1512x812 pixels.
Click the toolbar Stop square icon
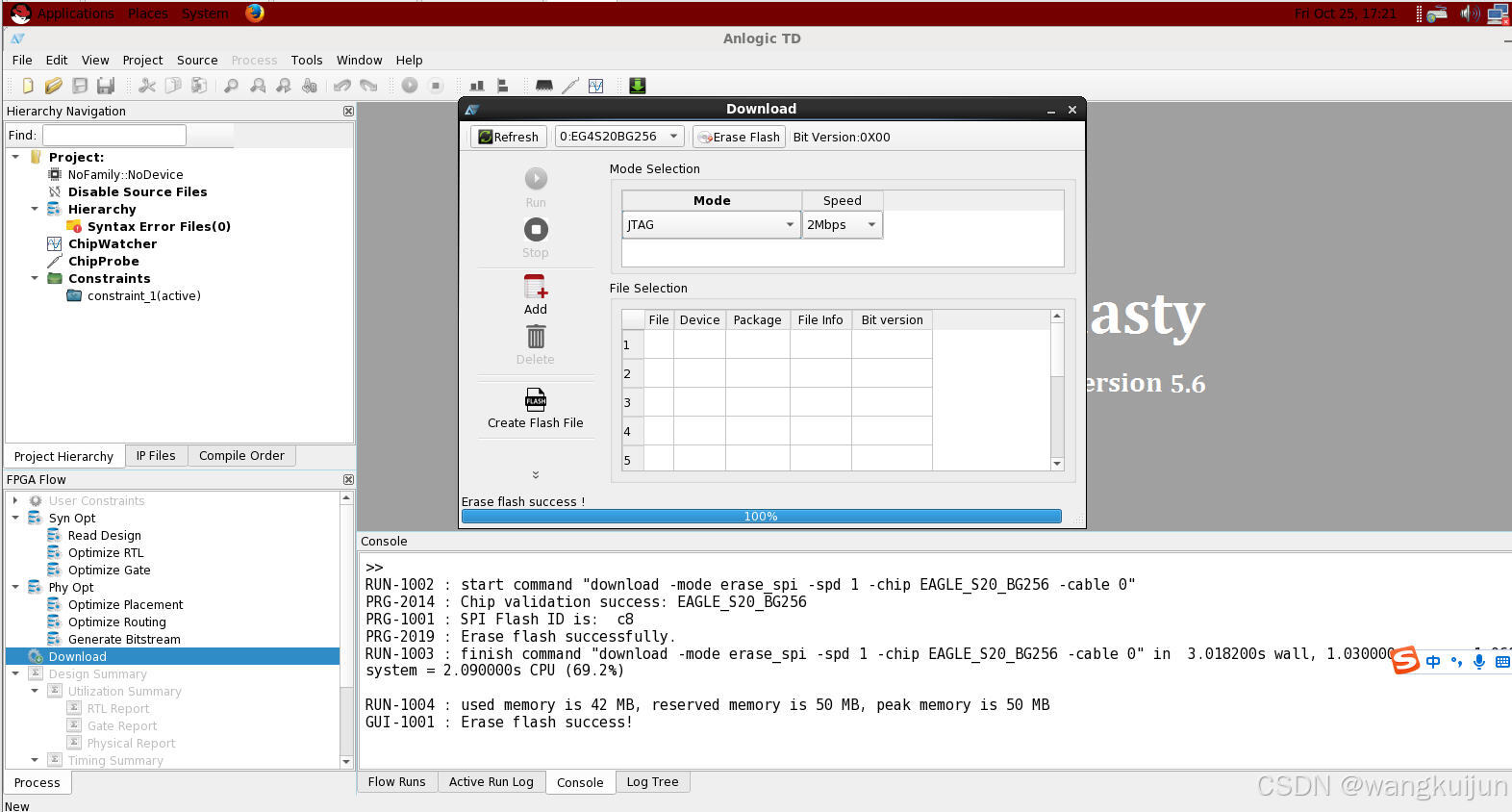coord(436,86)
